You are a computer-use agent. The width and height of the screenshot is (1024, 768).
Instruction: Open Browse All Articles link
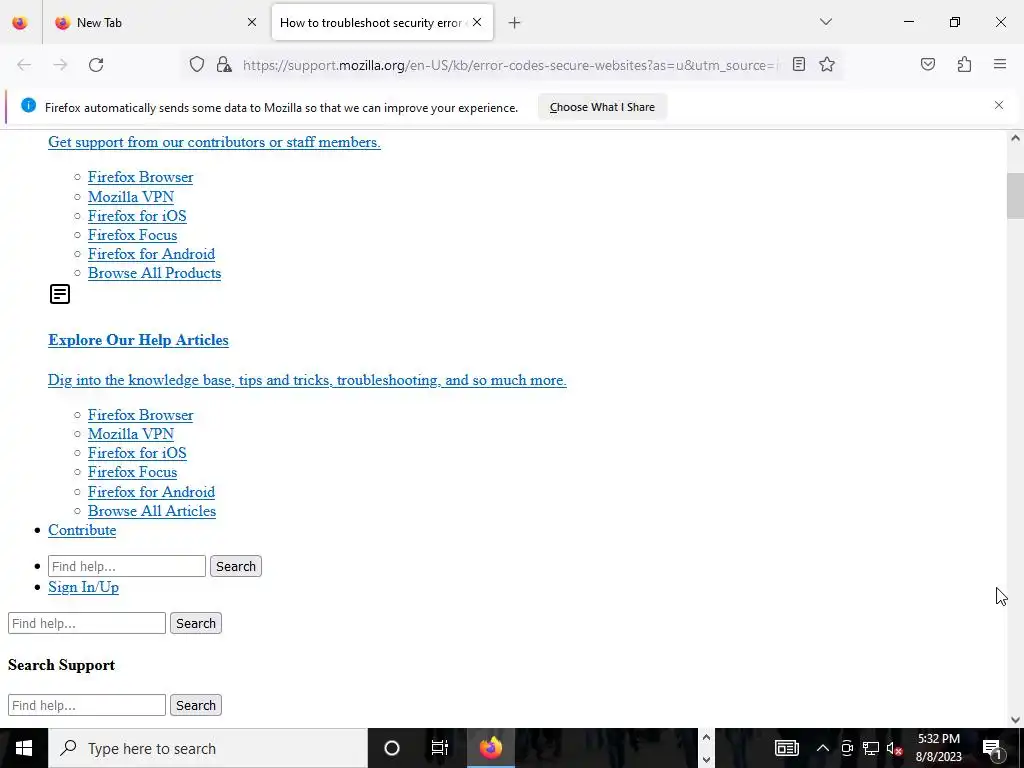pos(152,511)
